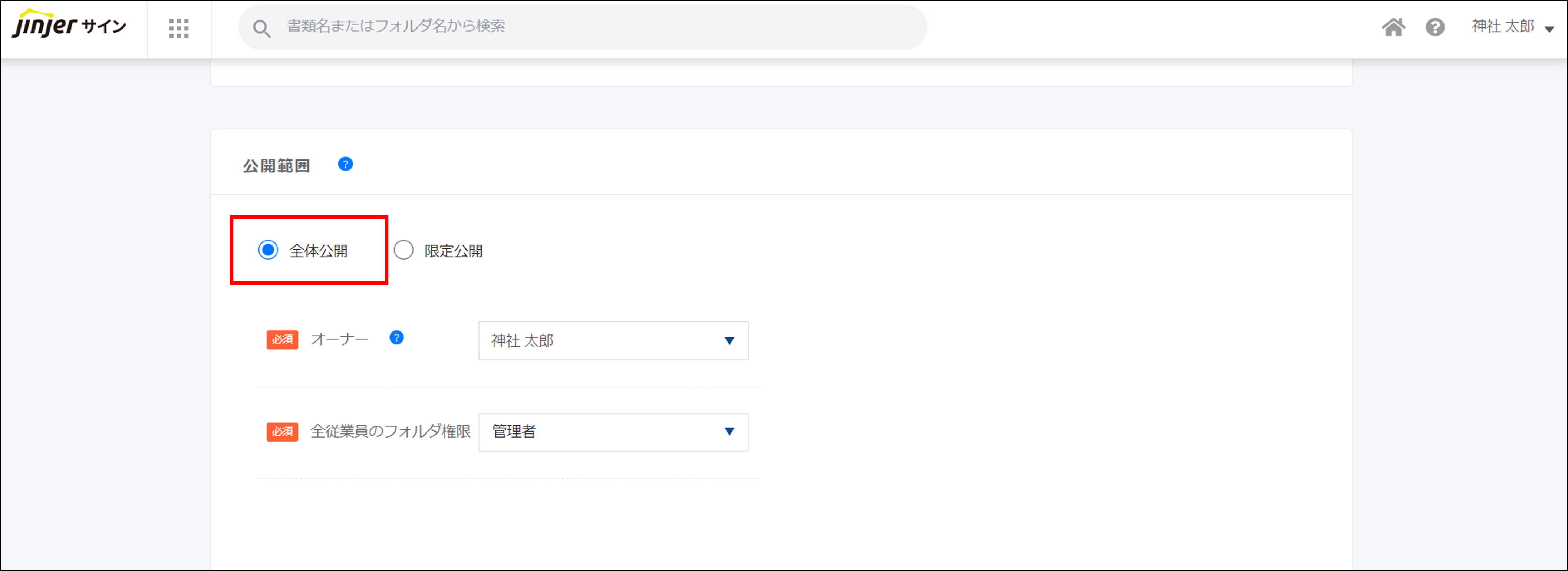Click the 神社 太郎 account name in header
Screen dimensions: 1568x571
click(x=1502, y=26)
